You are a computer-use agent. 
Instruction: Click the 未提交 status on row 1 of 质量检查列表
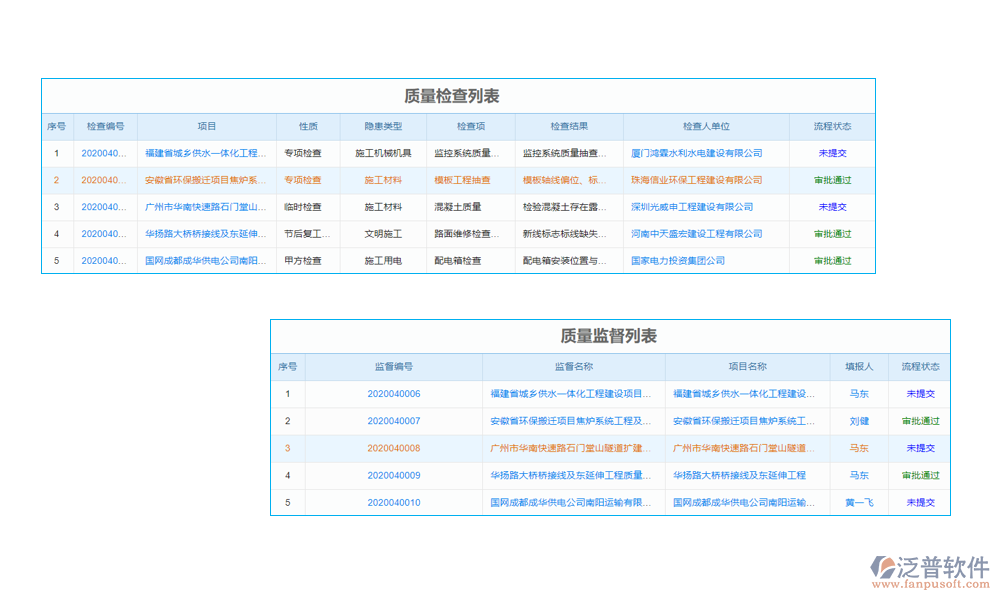(x=830, y=153)
